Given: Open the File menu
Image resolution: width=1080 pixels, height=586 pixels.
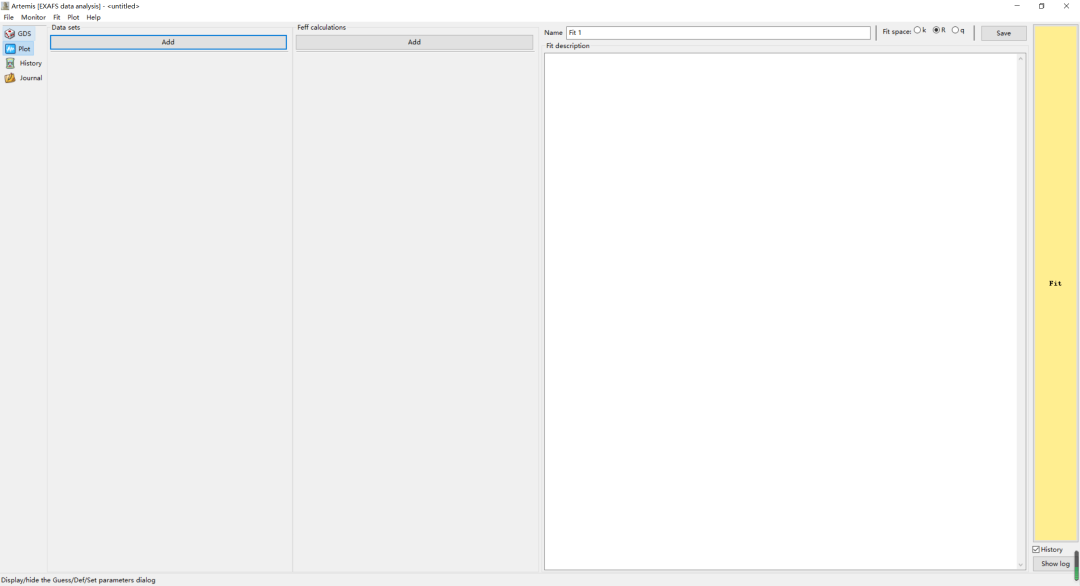Looking at the screenshot, I should [8, 17].
